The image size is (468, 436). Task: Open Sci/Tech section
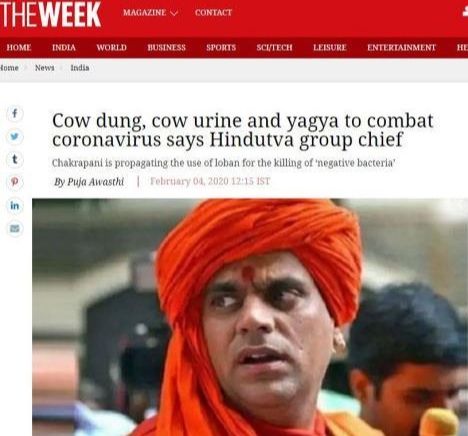tap(274, 48)
